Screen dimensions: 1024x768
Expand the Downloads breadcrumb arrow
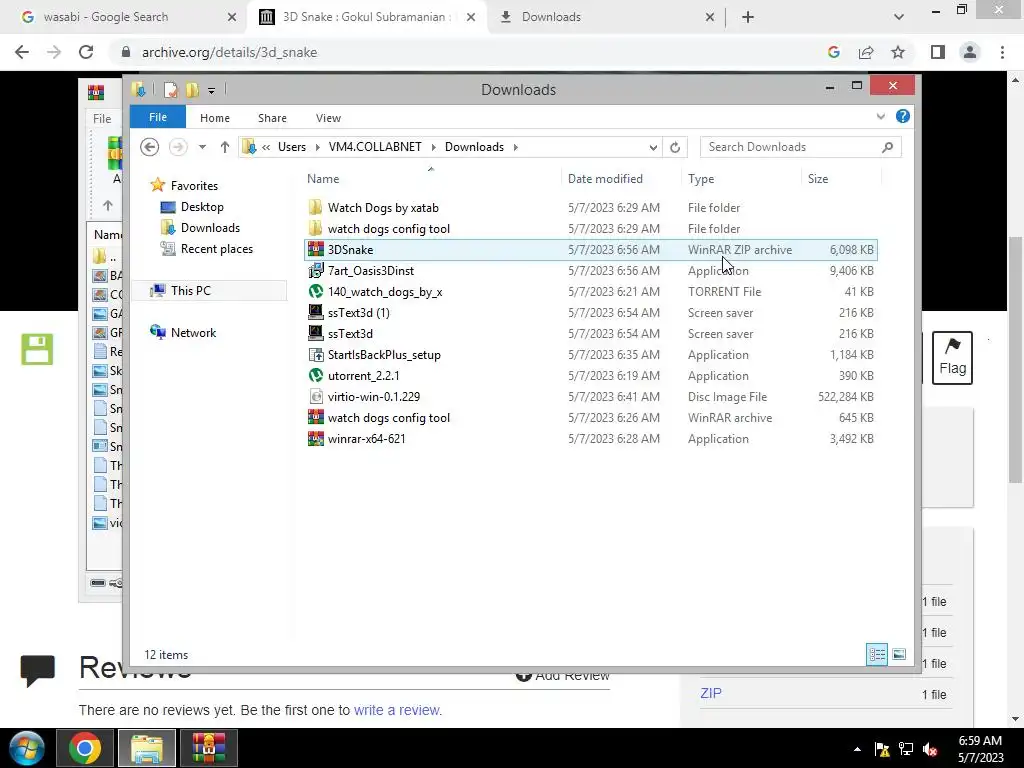pyautogui.click(x=516, y=147)
